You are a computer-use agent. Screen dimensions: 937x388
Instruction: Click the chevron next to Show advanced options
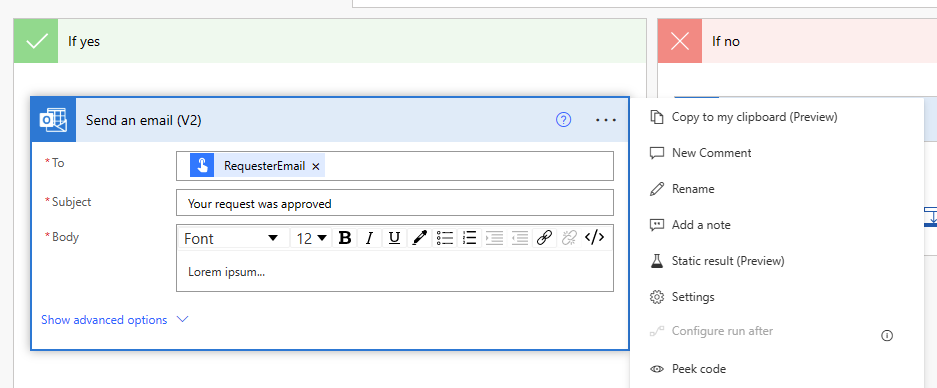tap(183, 319)
